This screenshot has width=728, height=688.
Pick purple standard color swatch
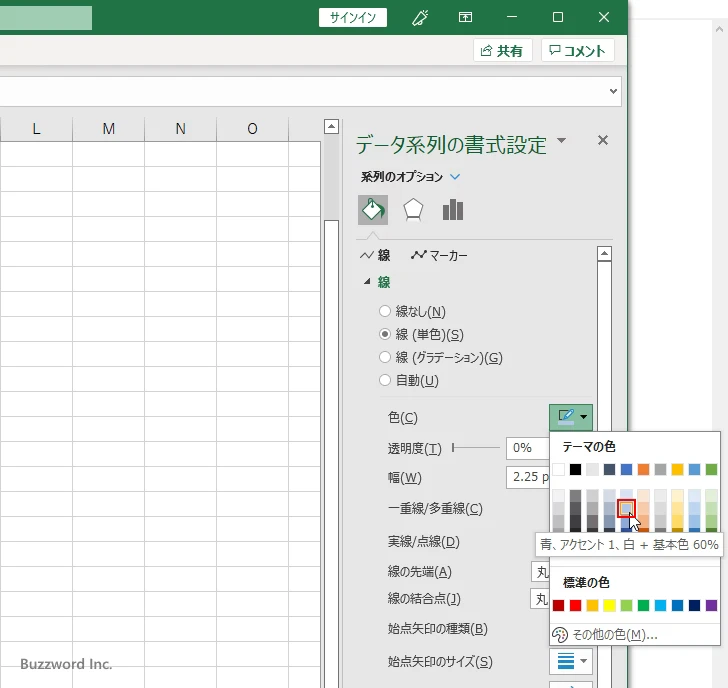711,605
